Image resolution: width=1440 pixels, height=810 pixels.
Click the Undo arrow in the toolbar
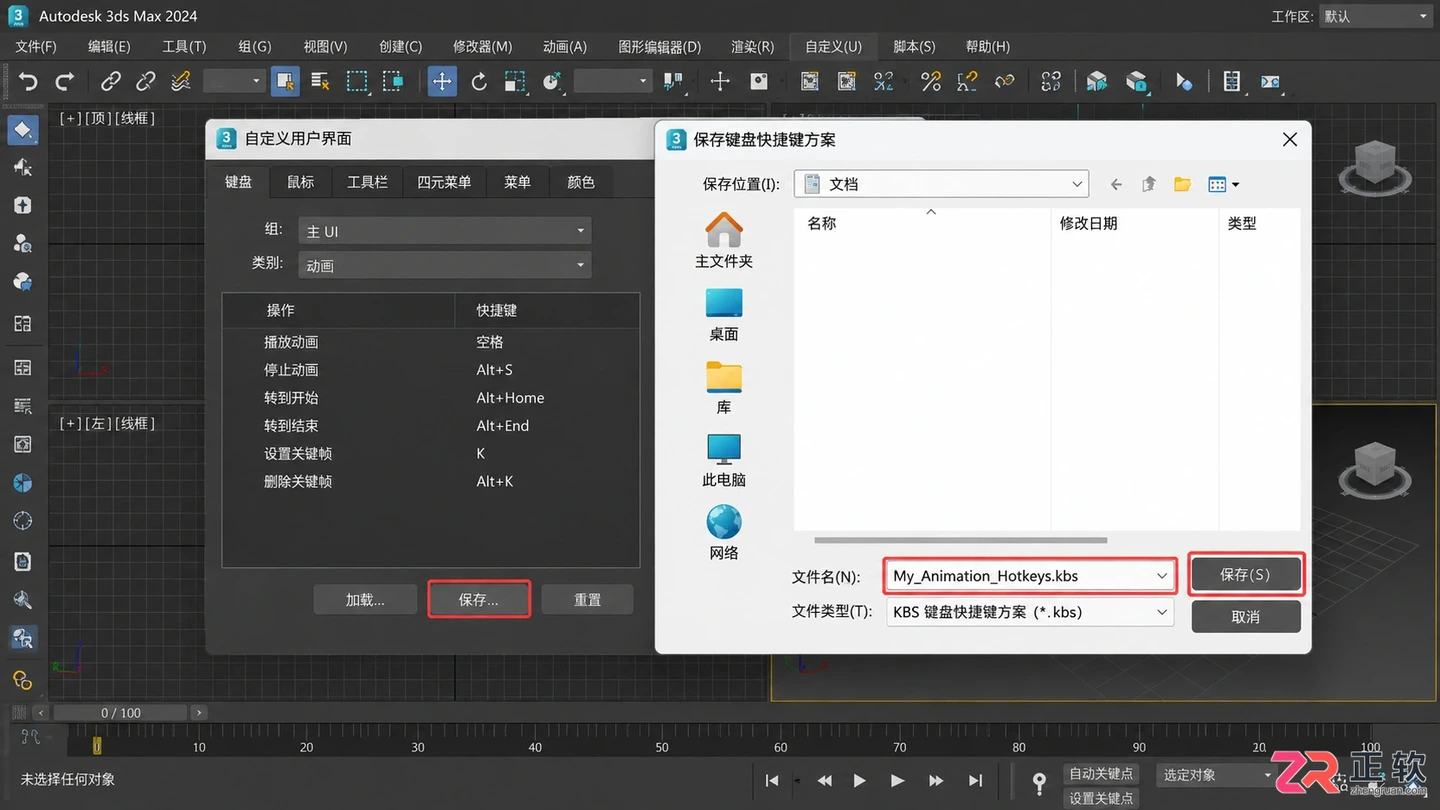[28, 81]
